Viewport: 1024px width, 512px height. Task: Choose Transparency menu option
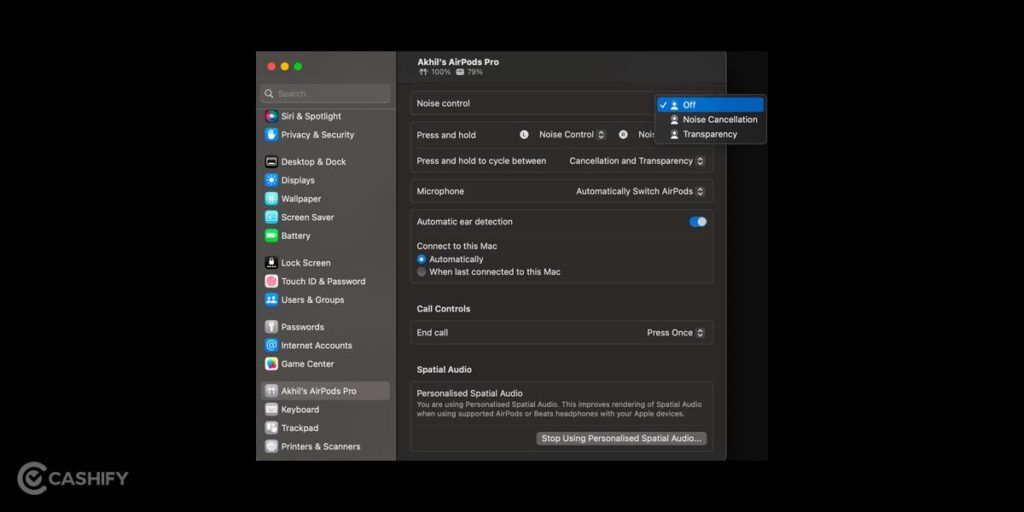pos(711,135)
